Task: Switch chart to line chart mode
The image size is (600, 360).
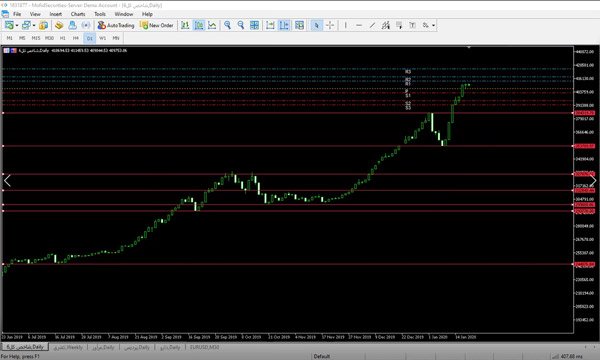Action: click(x=212, y=25)
